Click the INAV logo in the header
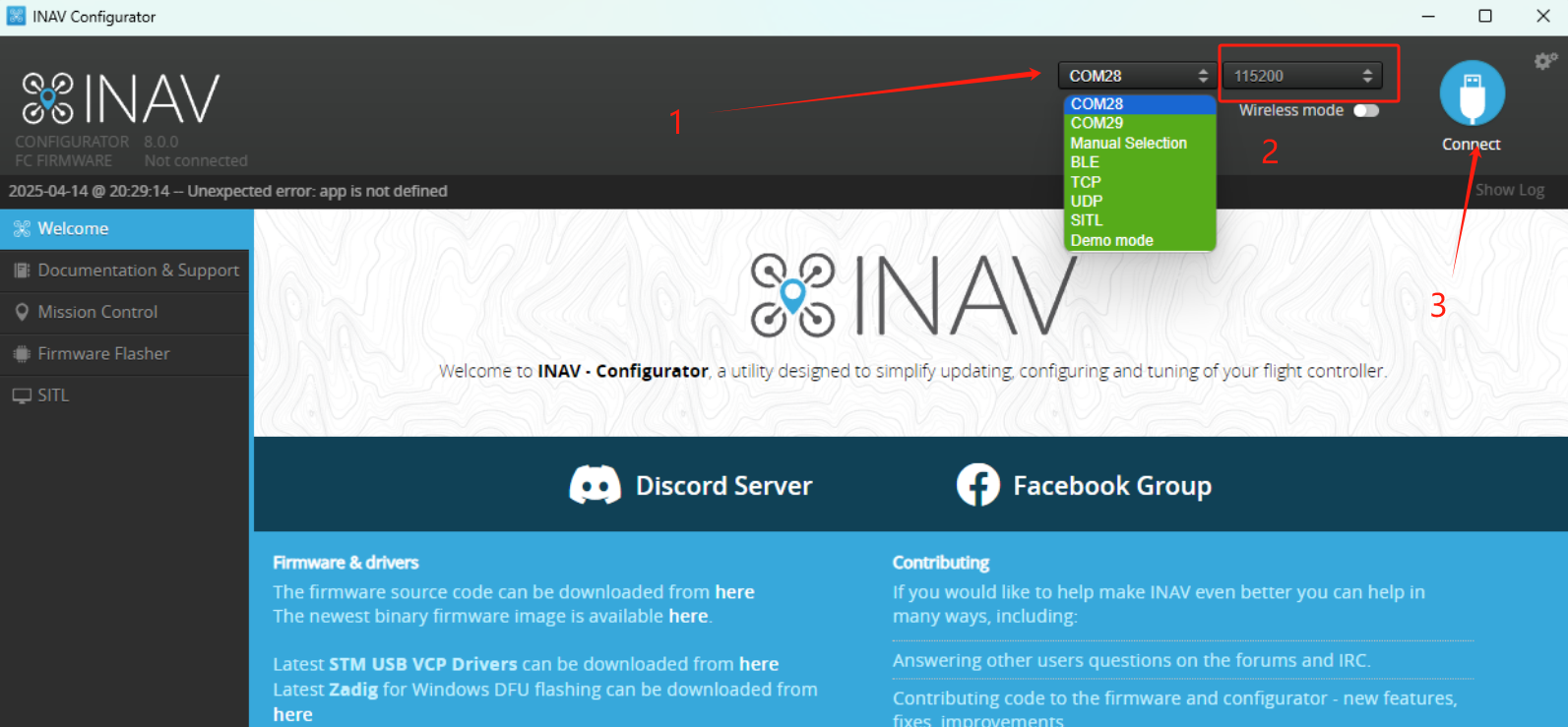1568x727 pixels. click(x=121, y=98)
